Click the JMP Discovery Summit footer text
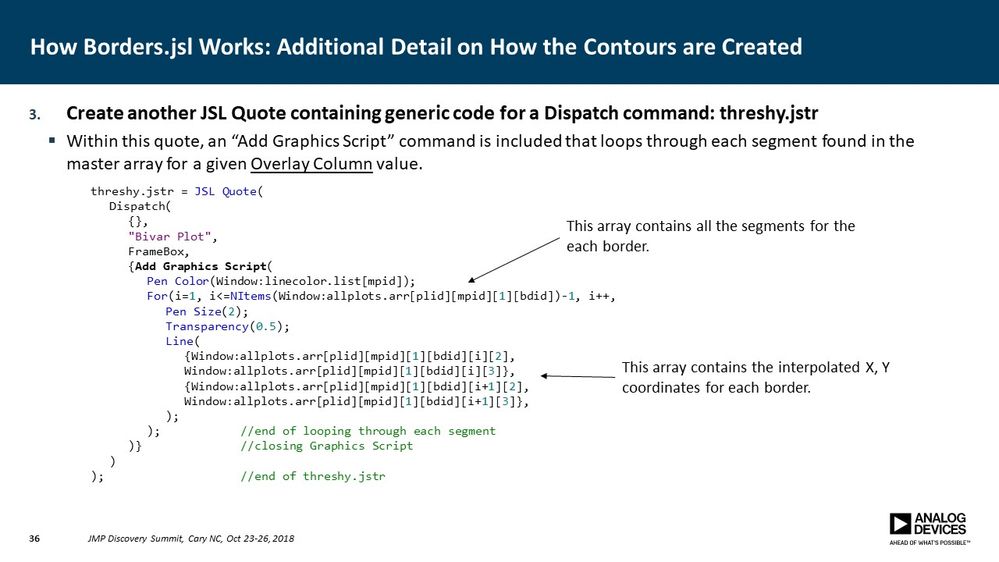The width and height of the screenshot is (999, 562). pyautogui.click(x=191, y=538)
